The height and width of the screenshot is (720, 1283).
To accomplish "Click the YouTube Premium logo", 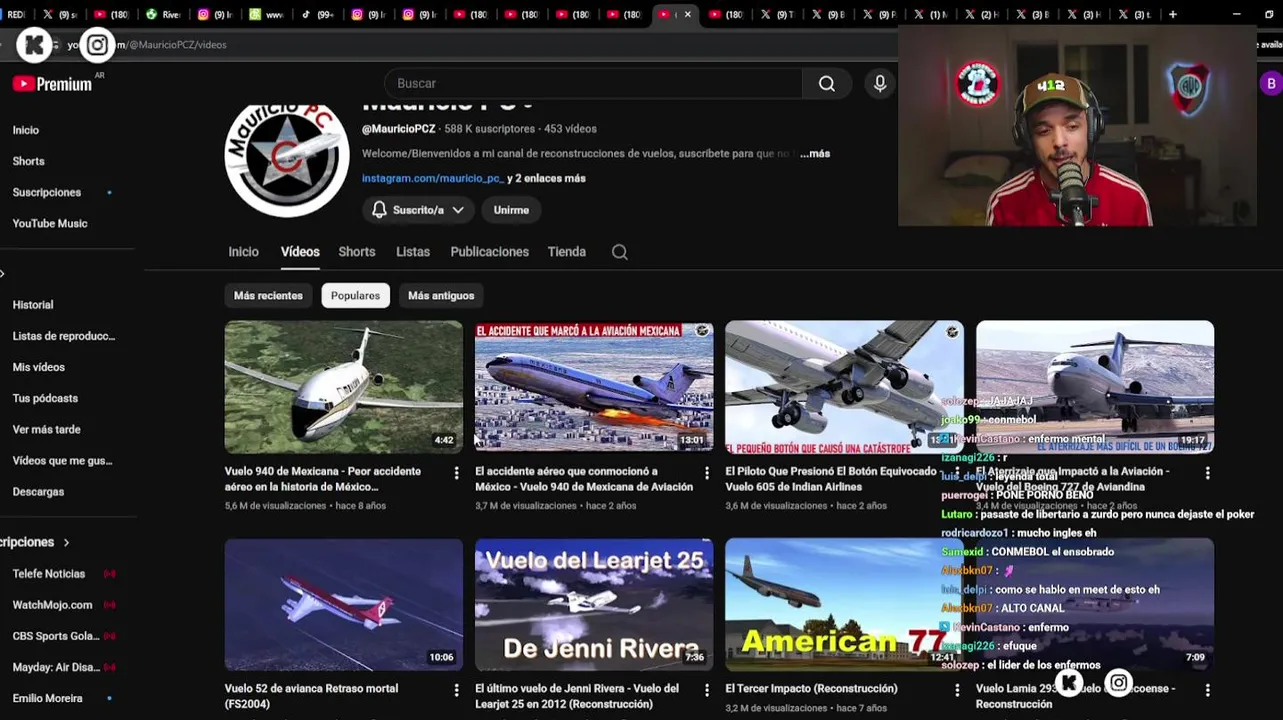I will 52,84.
